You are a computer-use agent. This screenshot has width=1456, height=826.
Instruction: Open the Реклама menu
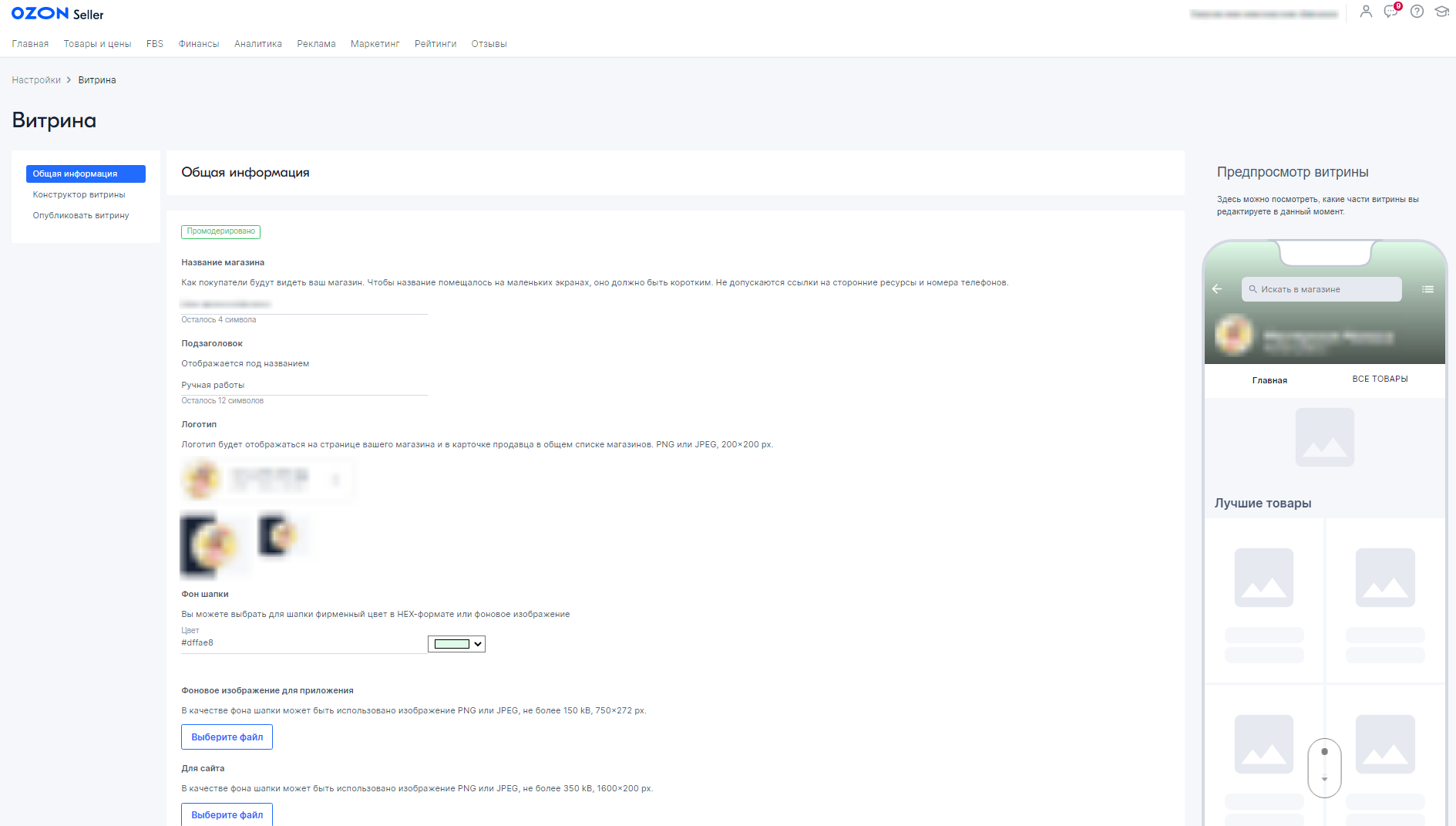point(316,44)
